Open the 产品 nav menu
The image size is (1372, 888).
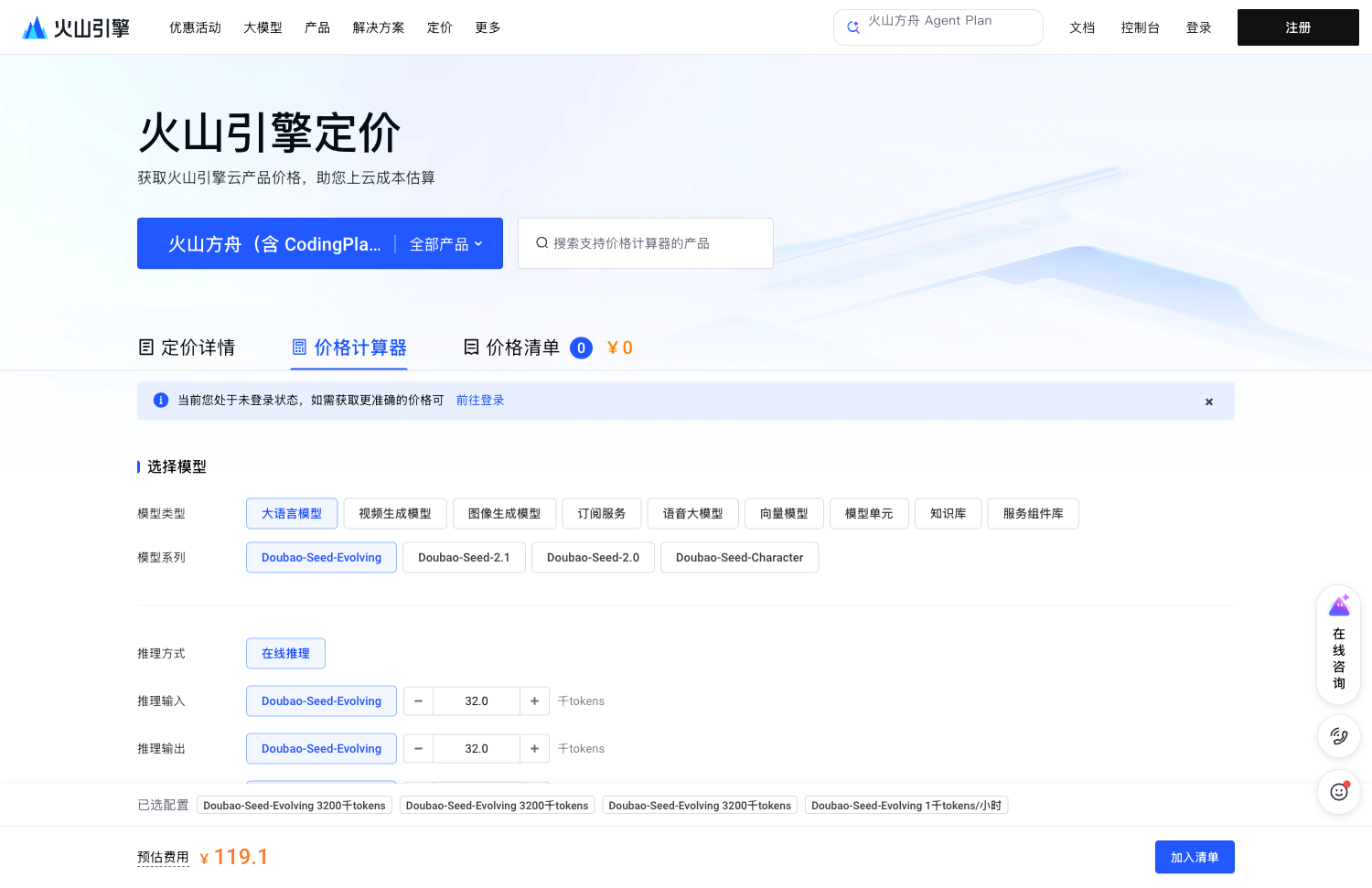(317, 27)
